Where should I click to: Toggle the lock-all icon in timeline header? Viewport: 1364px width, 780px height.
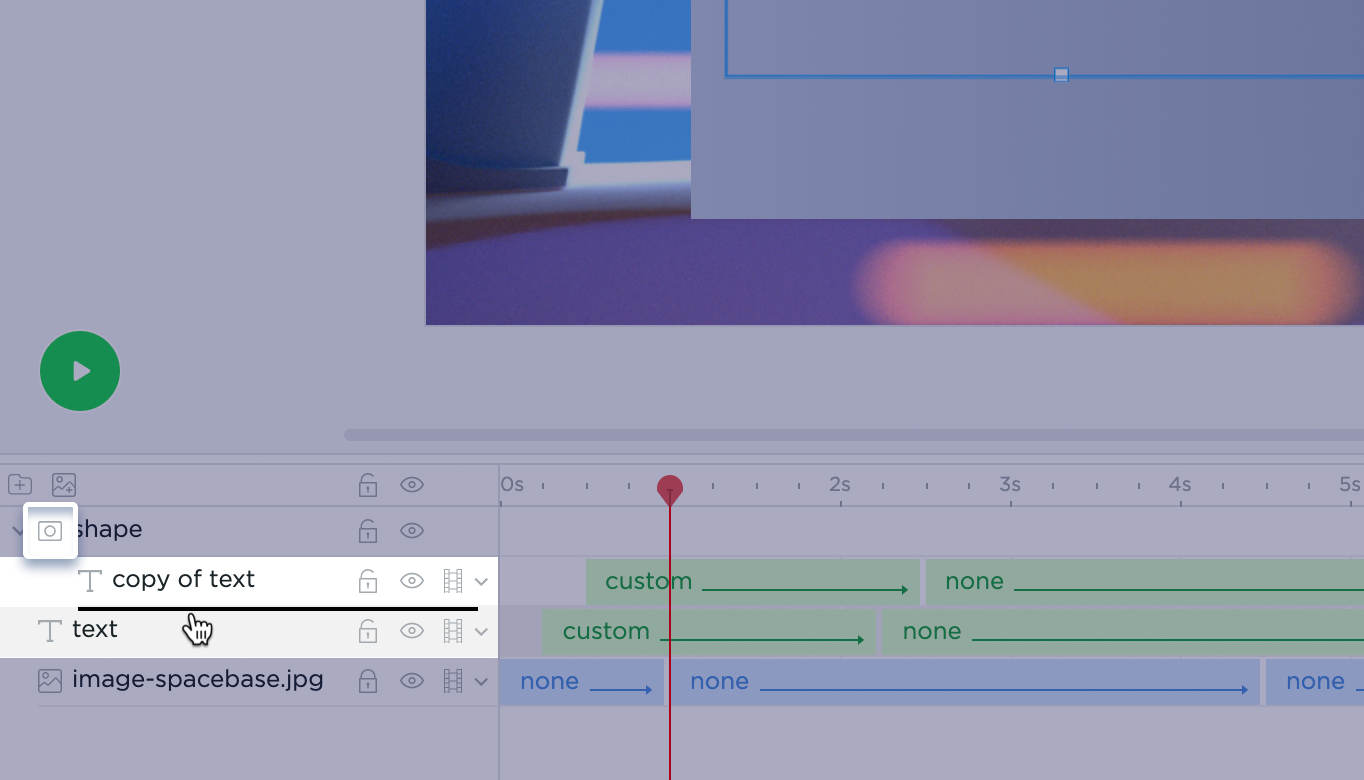[x=368, y=485]
